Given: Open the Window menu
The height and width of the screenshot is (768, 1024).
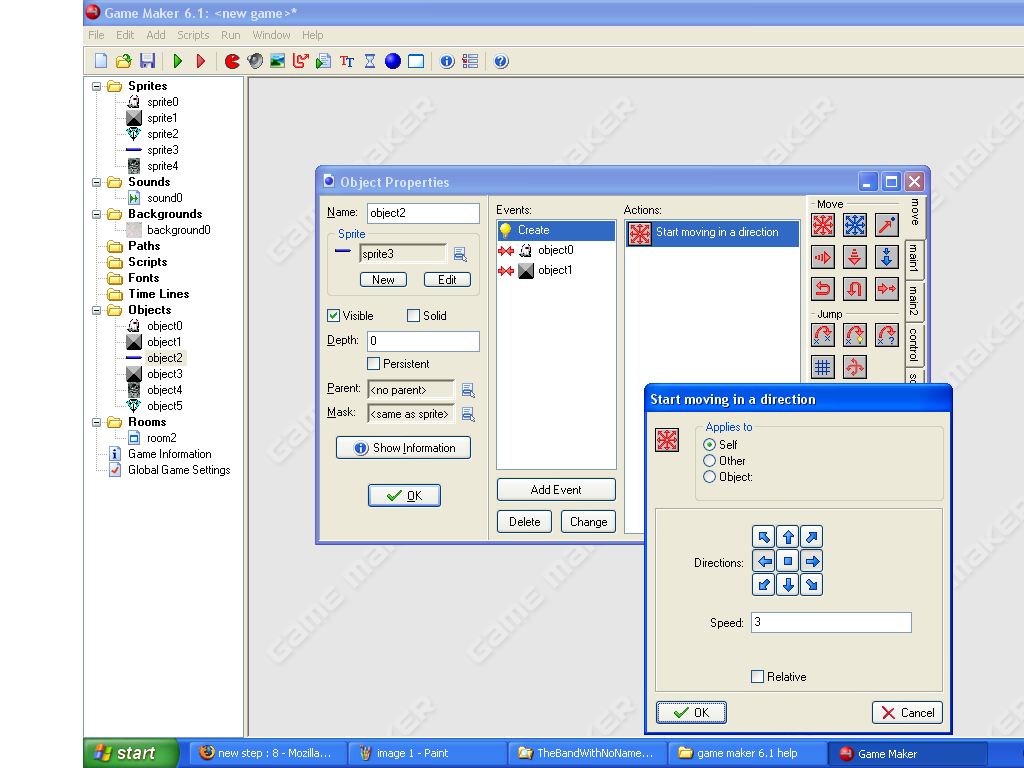Looking at the screenshot, I should (271, 35).
